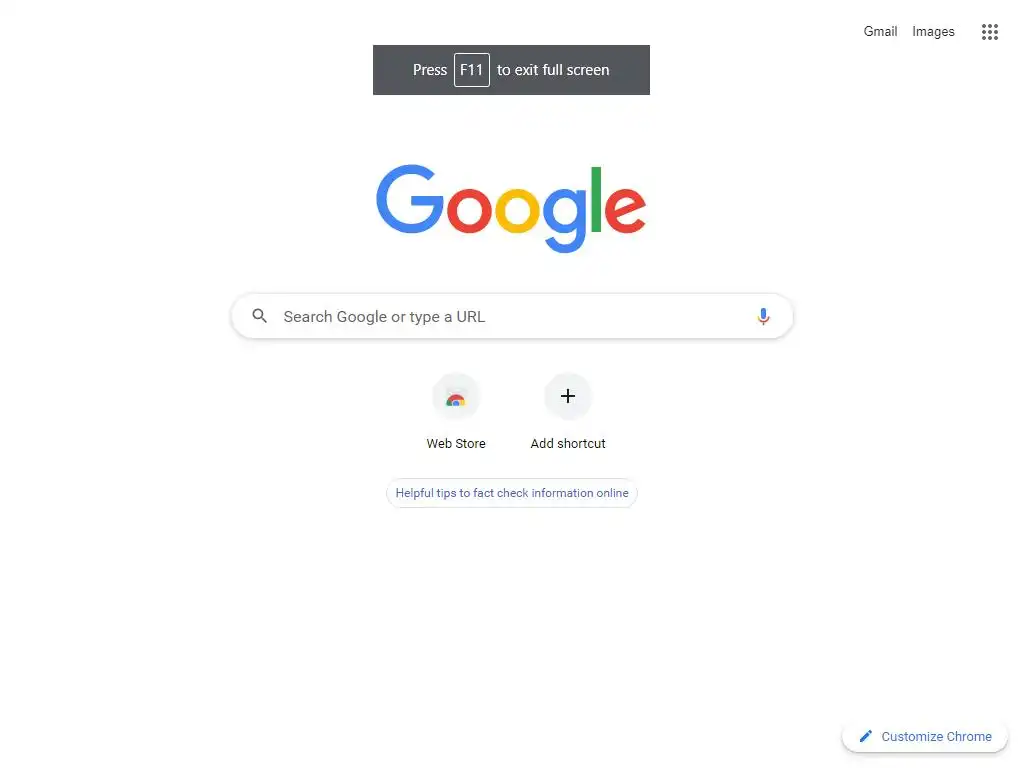Click the plus icon for Add shortcut
1024x768 pixels.
[x=568, y=396]
